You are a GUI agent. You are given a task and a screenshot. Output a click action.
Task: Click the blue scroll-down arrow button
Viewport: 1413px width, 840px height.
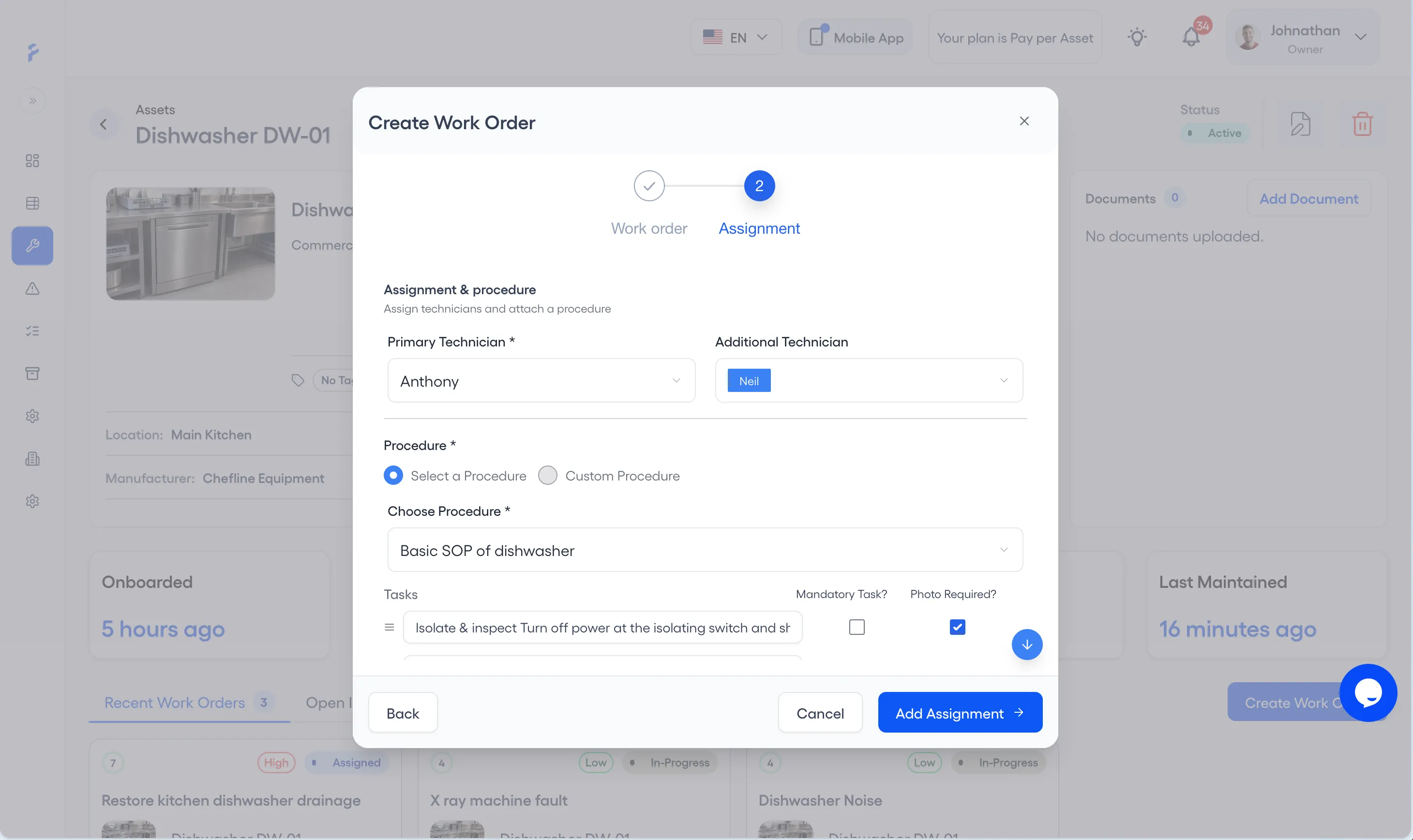tap(1027, 645)
